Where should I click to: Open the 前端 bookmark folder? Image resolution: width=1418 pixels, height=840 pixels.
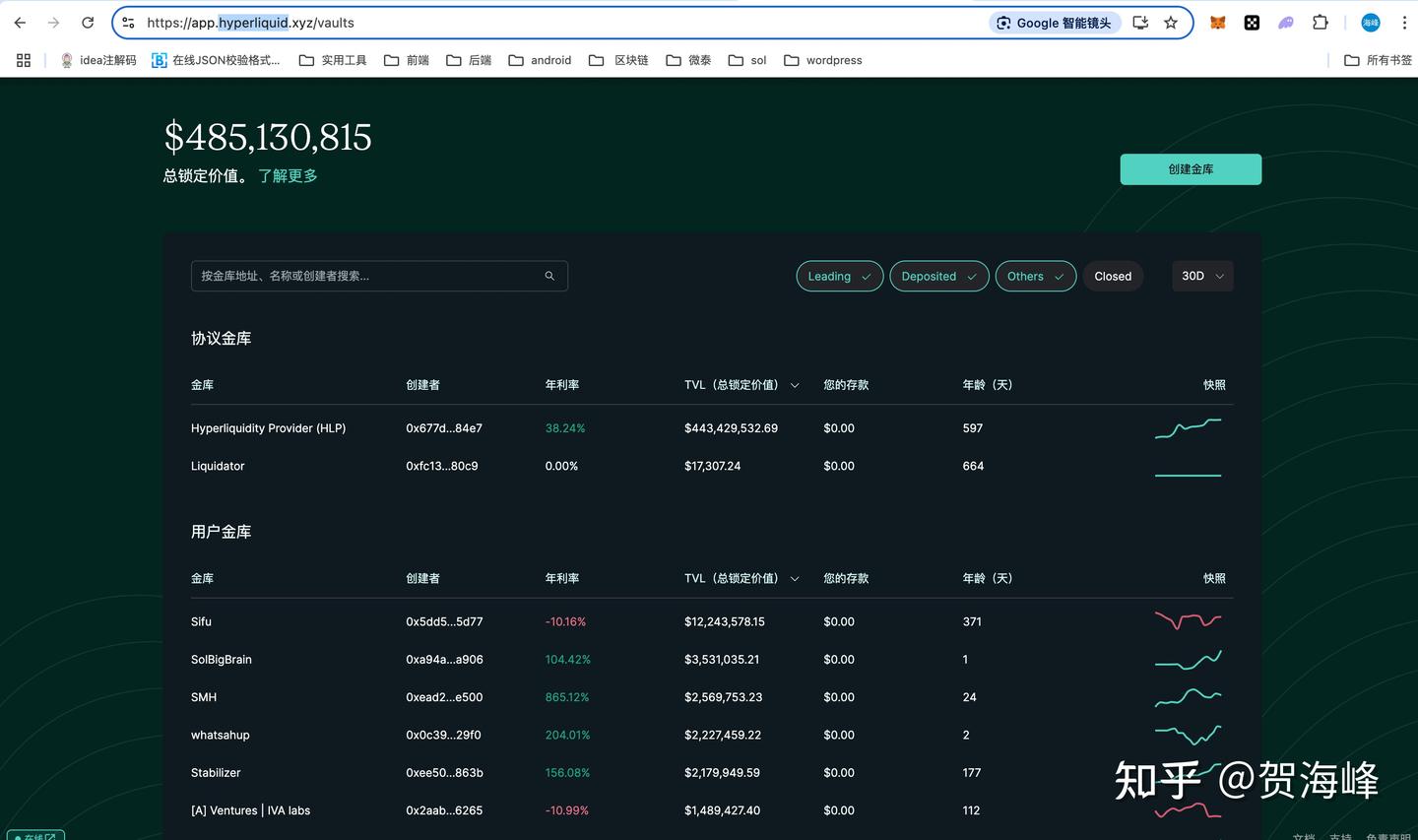pyautogui.click(x=407, y=60)
